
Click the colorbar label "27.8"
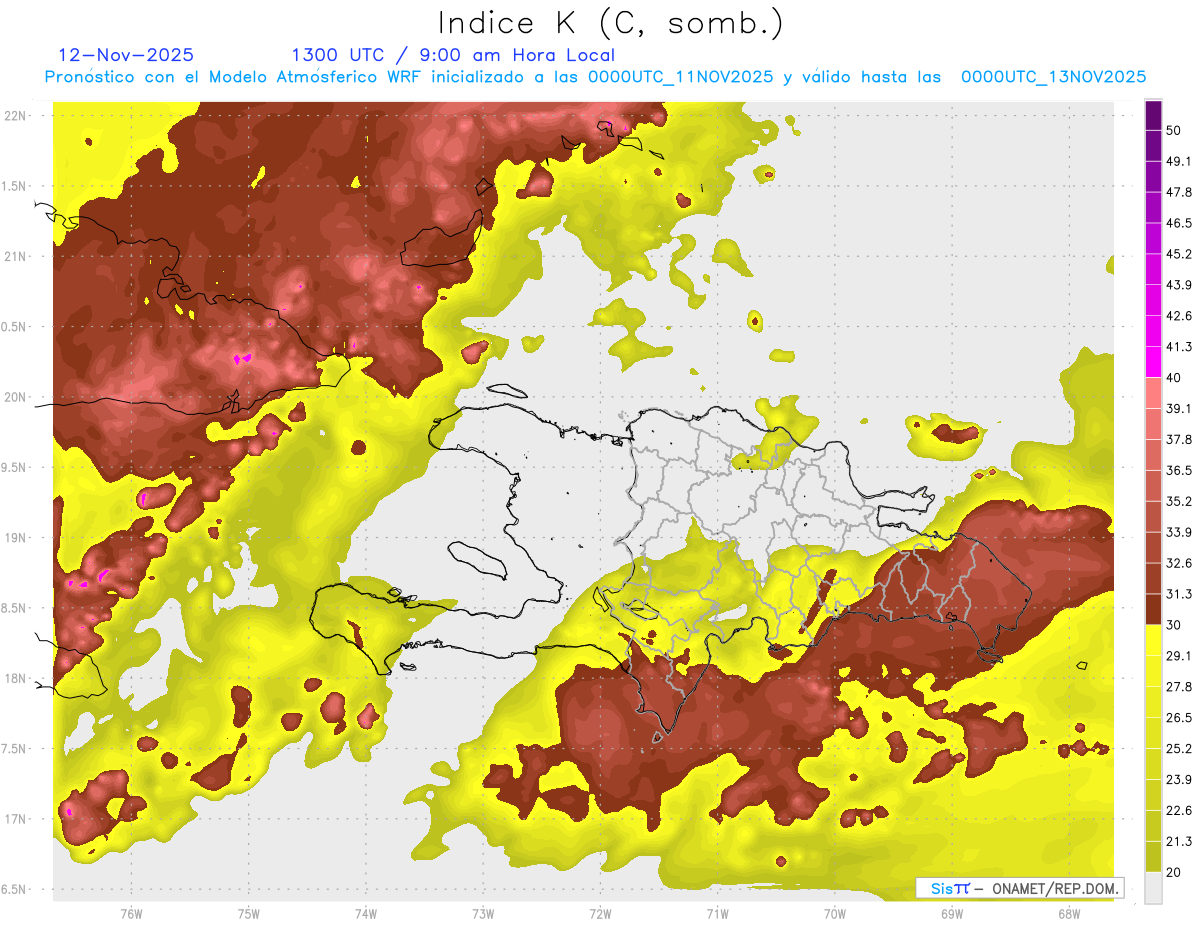[1178, 687]
